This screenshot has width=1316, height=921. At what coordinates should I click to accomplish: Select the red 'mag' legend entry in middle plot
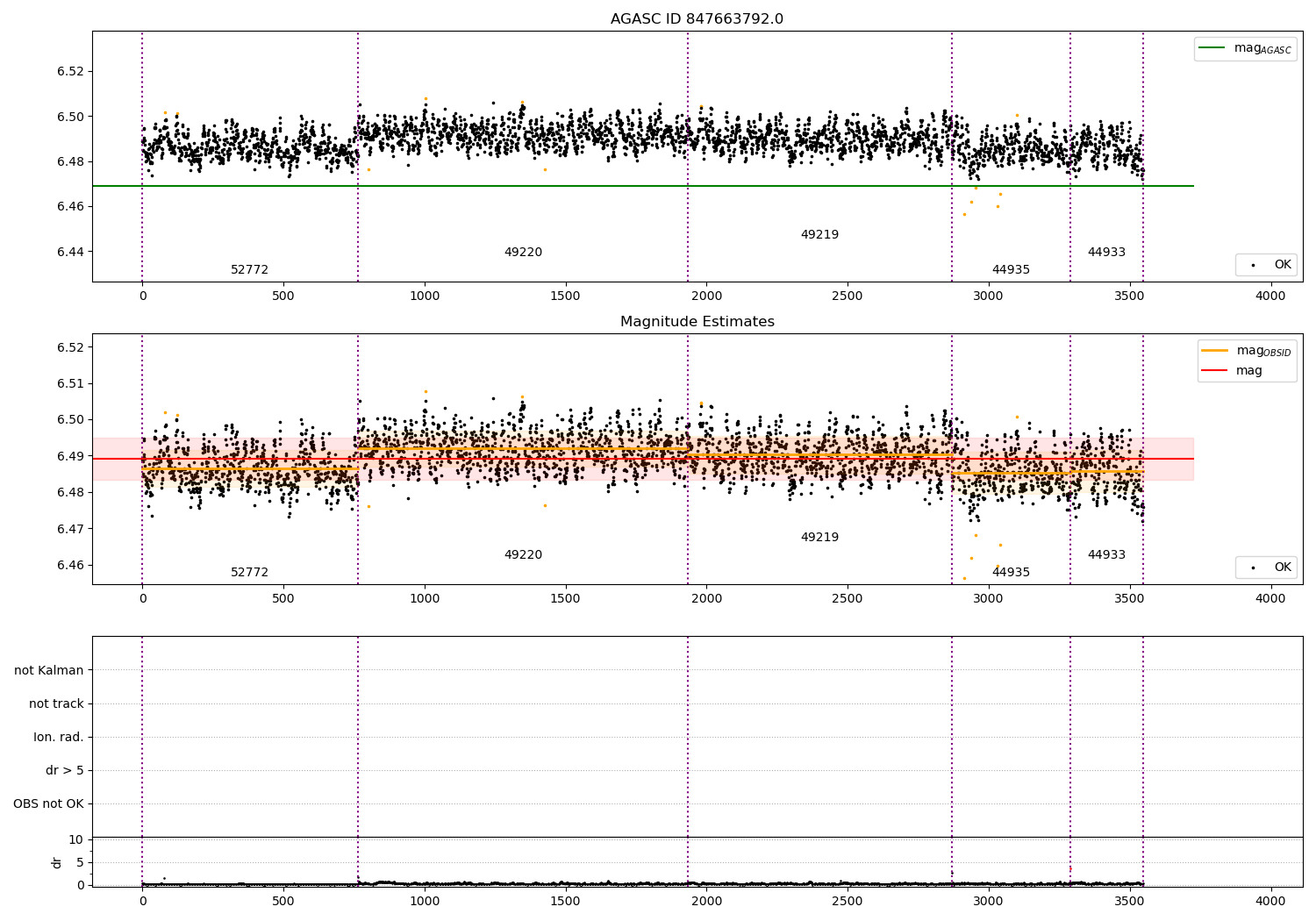tap(1232, 370)
